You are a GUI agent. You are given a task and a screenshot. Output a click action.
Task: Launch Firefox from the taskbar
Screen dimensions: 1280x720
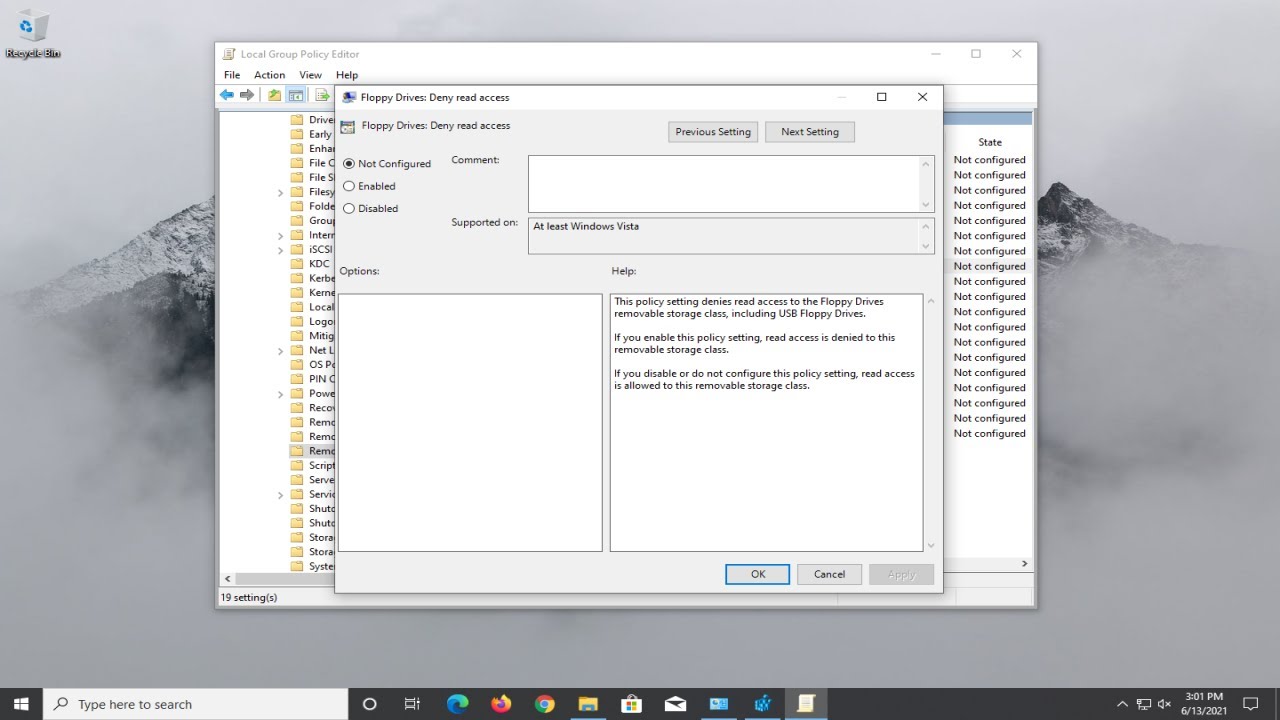coord(501,704)
